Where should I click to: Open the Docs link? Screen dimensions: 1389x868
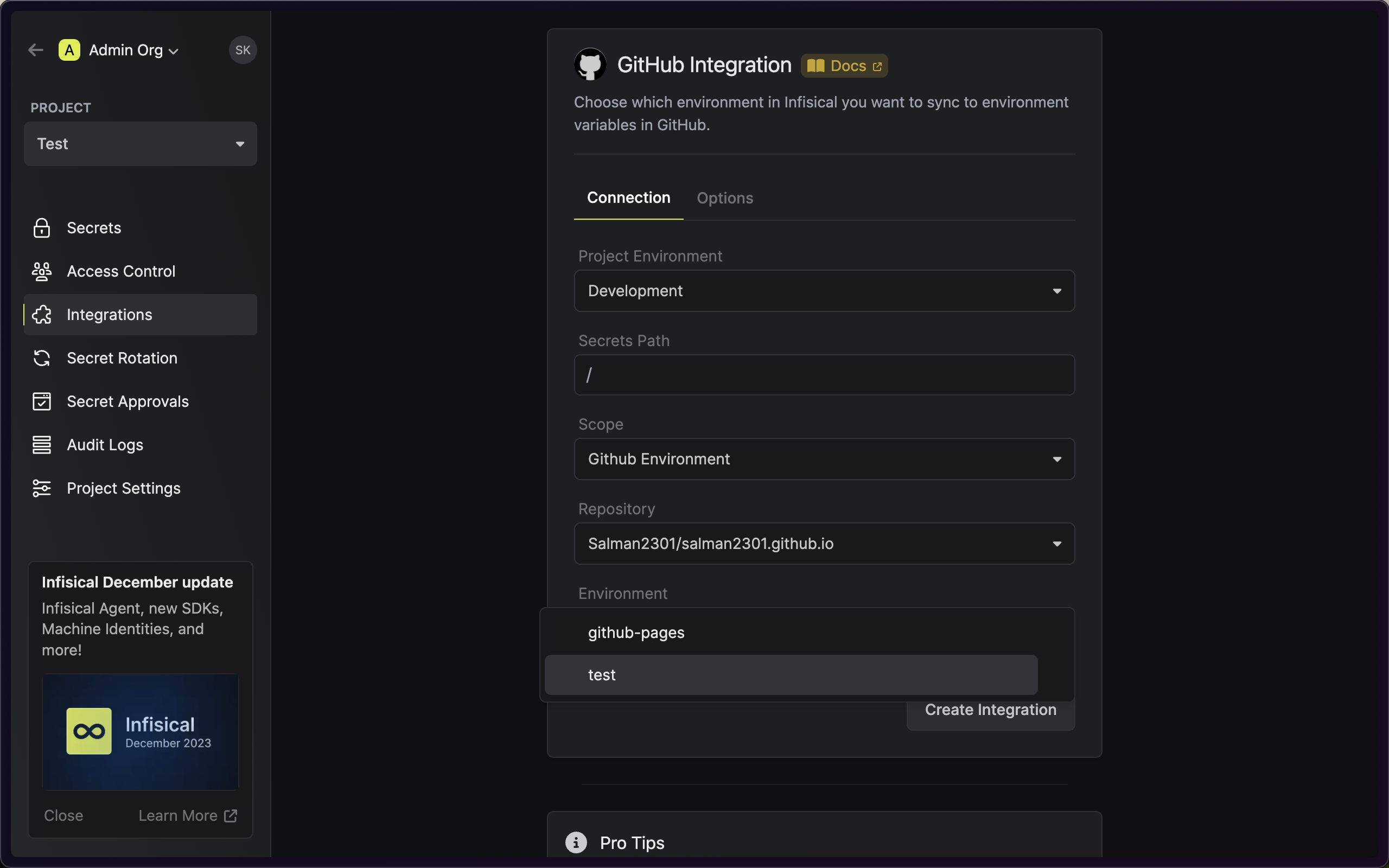click(x=844, y=66)
